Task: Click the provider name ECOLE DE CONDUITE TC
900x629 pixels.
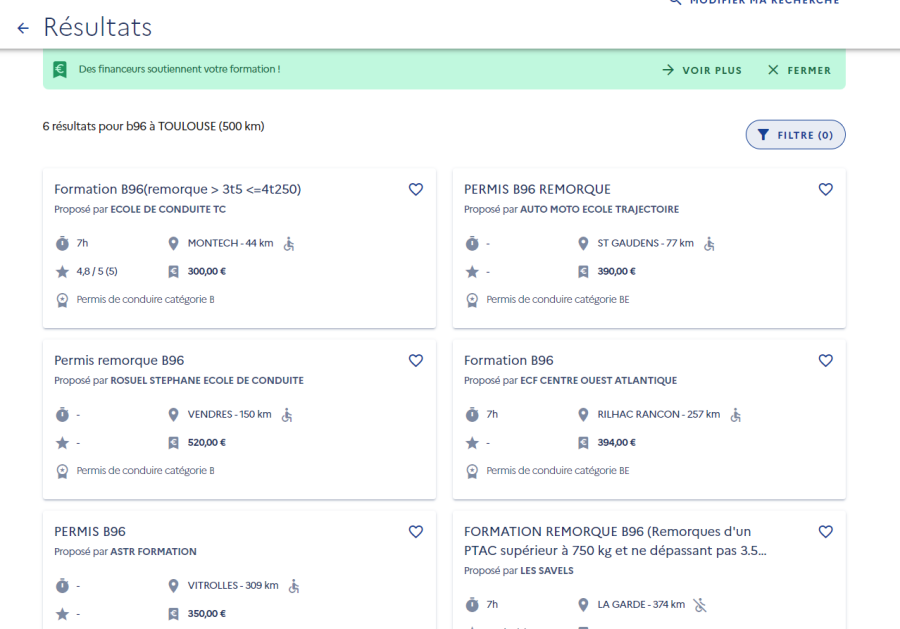Action: coord(168,209)
